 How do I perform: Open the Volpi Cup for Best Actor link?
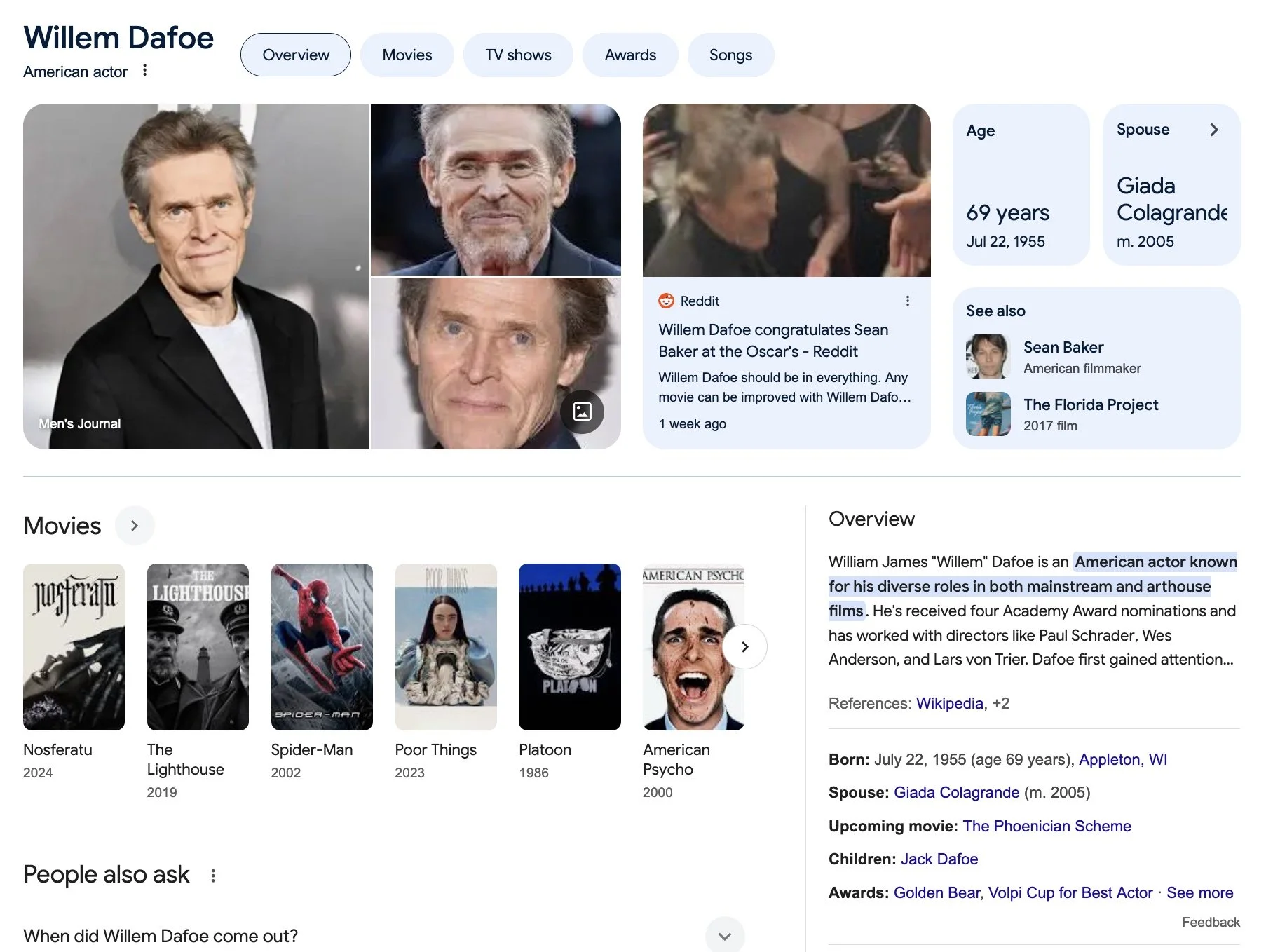[x=1070, y=892]
